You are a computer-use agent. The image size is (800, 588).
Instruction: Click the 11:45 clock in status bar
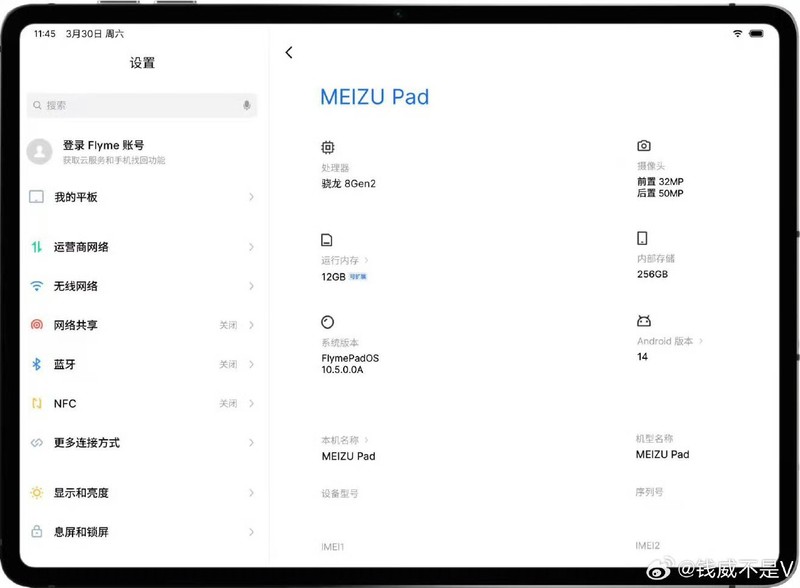45,34
